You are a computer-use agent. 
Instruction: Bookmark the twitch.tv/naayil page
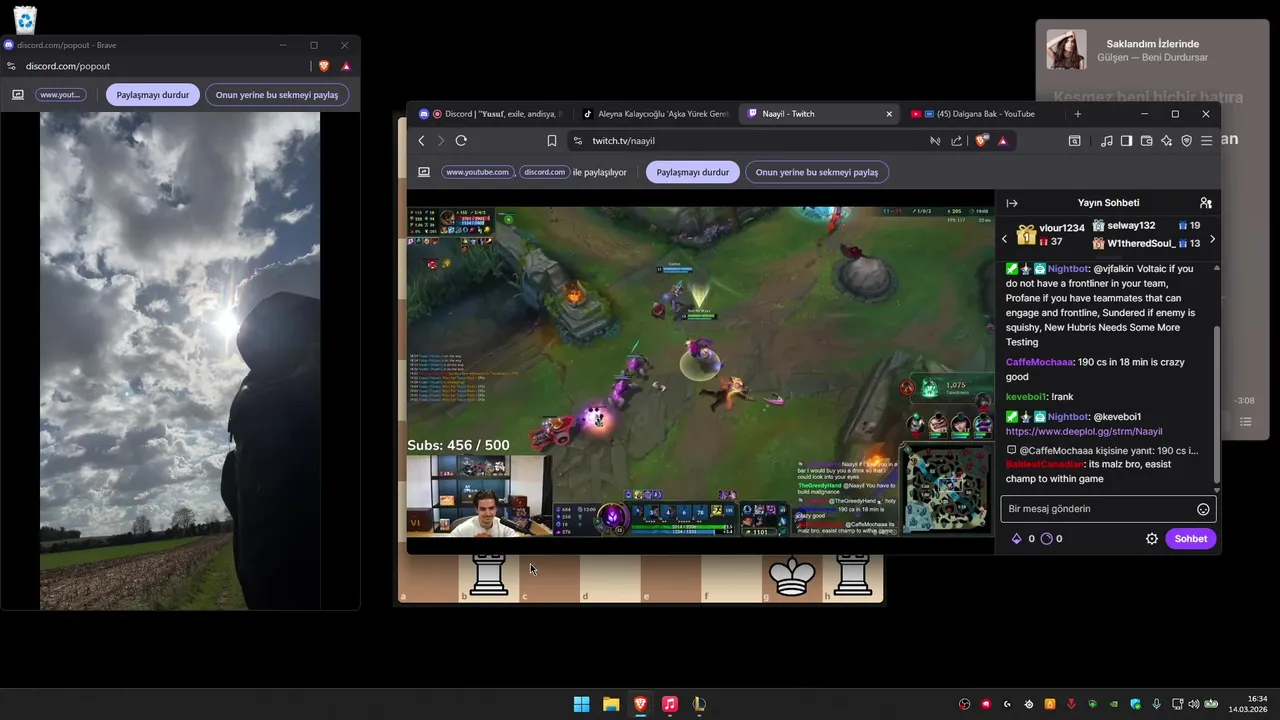(551, 141)
